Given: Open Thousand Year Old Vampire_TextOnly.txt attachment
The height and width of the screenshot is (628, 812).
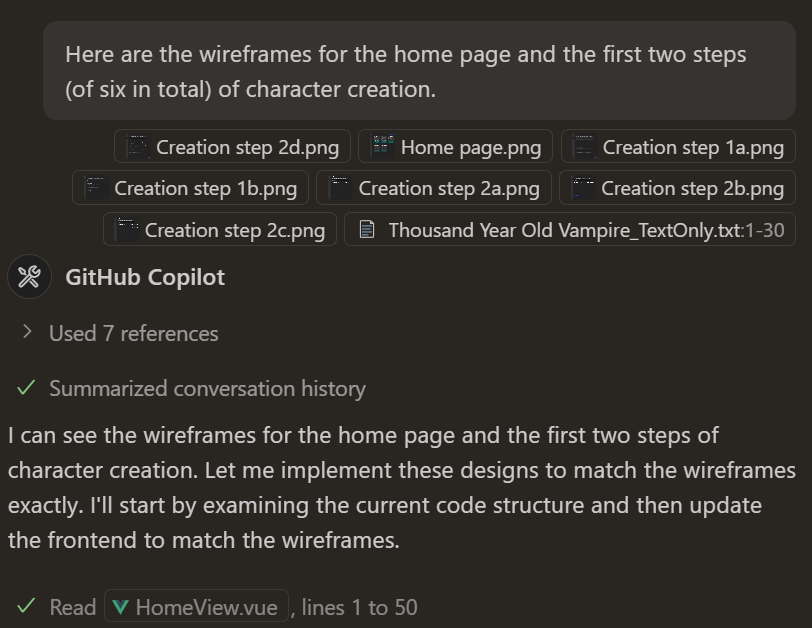Looking at the screenshot, I should click(x=570, y=229).
